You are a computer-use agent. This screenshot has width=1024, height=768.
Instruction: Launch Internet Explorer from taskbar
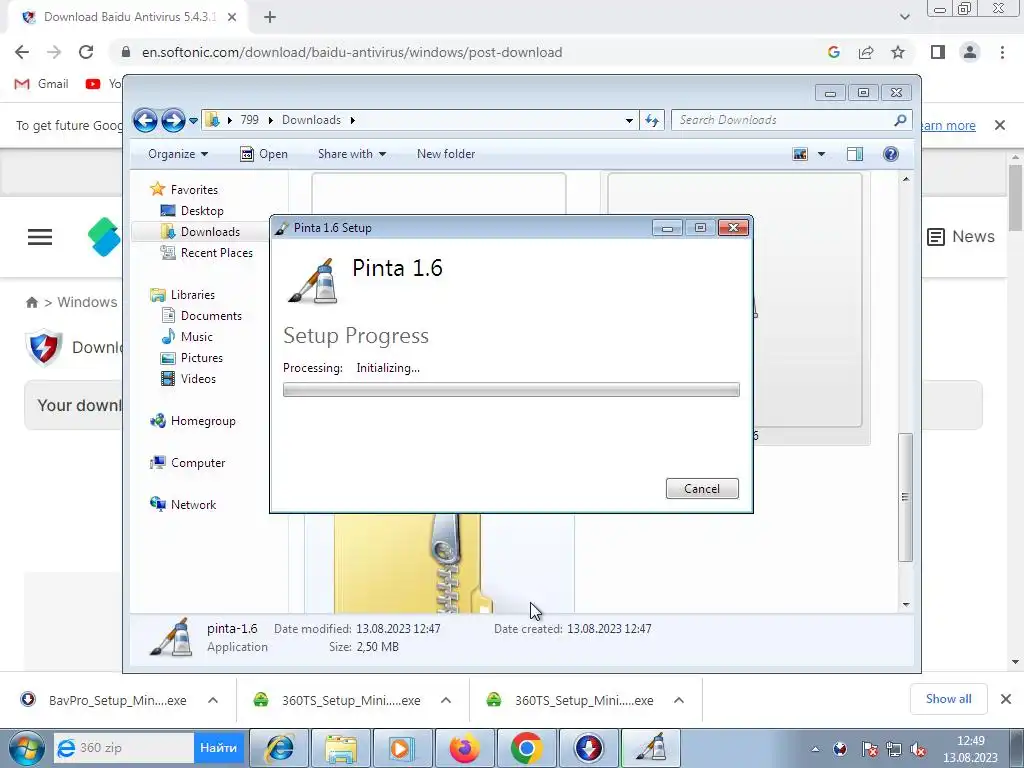tap(279, 748)
